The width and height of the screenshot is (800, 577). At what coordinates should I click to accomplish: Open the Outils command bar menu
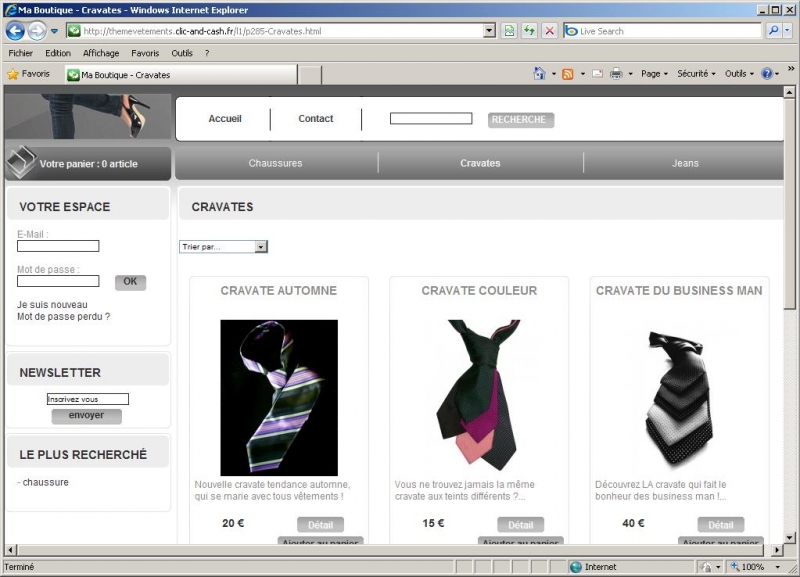click(739, 74)
